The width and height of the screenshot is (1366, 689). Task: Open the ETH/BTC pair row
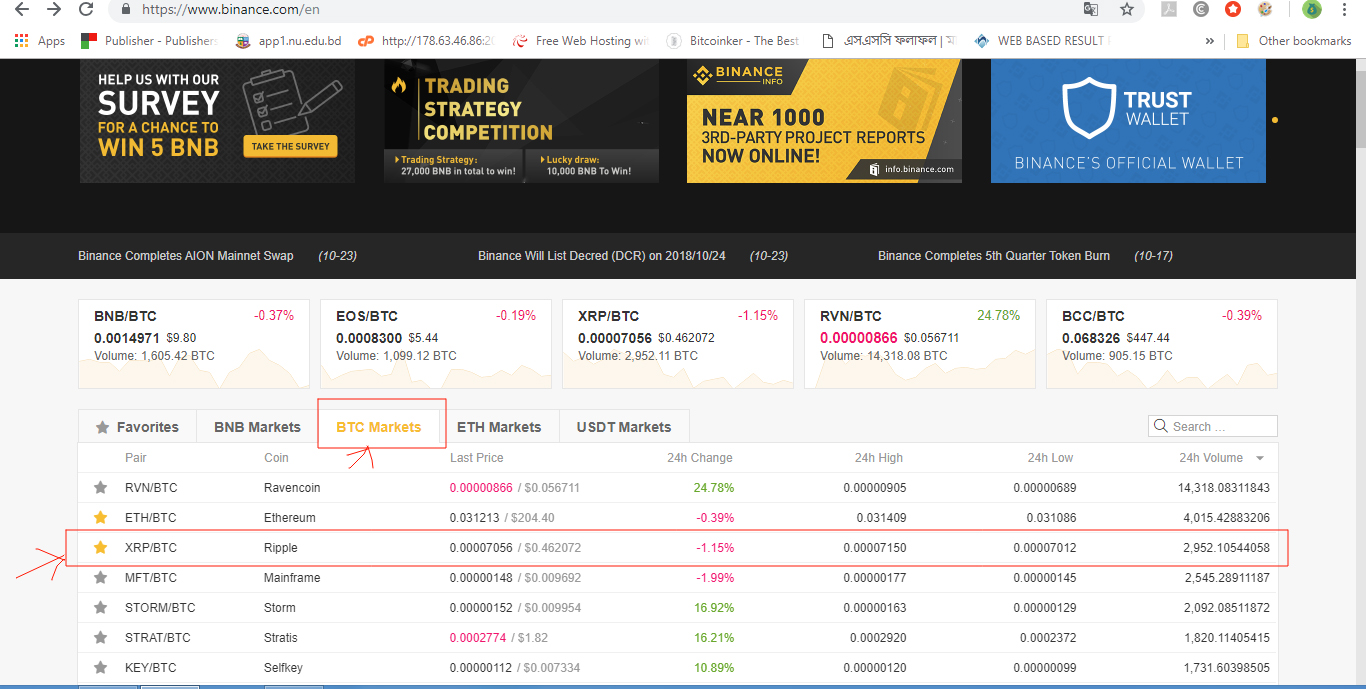(x=678, y=518)
